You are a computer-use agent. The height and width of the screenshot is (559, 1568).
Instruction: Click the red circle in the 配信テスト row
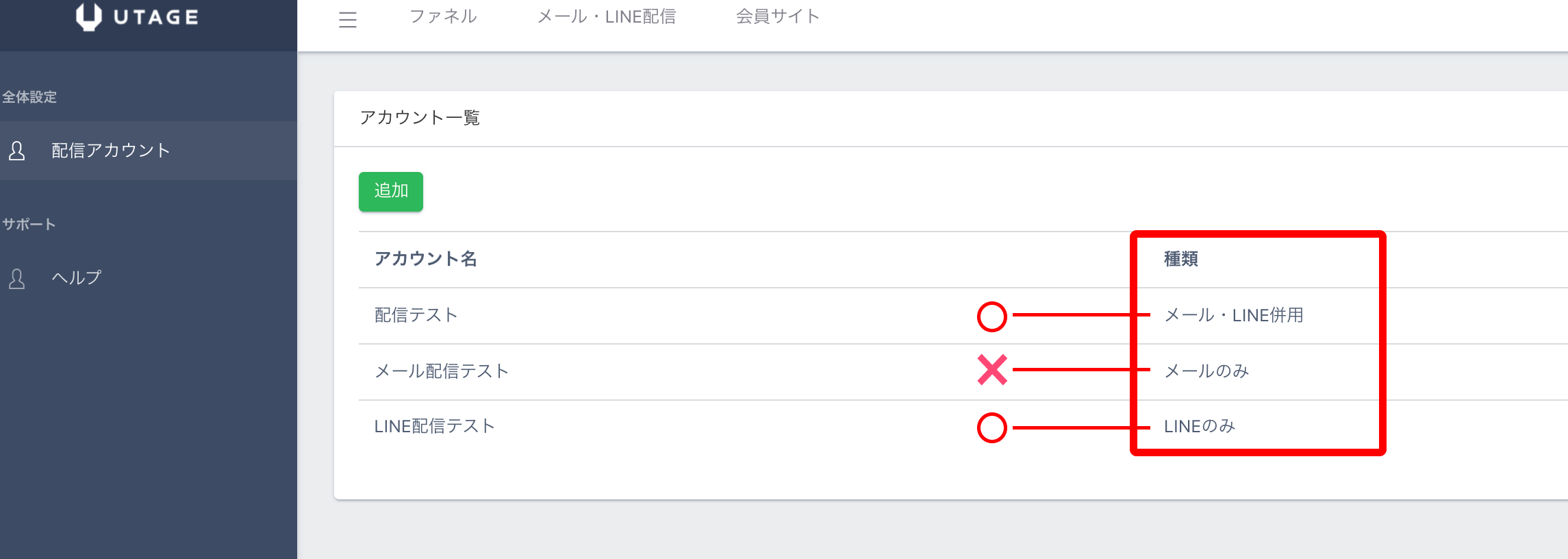pos(991,316)
